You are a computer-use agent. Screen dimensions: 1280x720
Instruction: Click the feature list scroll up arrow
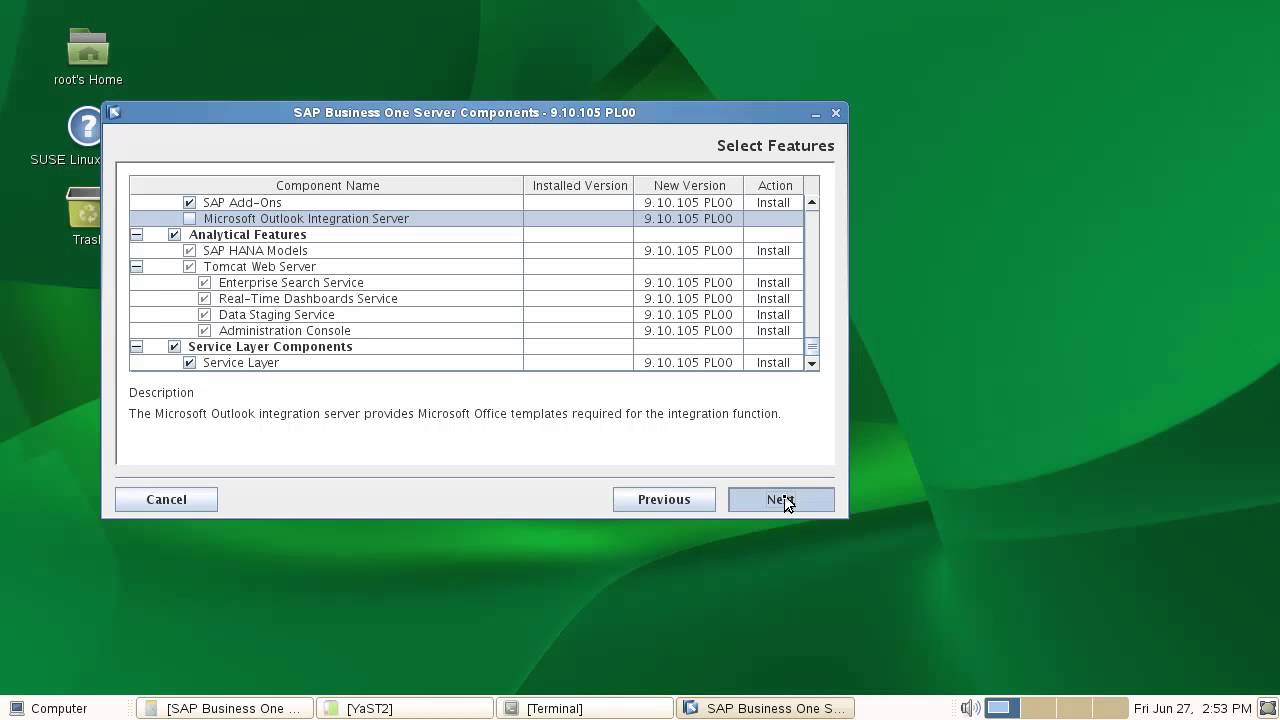pyautogui.click(x=812, y=203)
